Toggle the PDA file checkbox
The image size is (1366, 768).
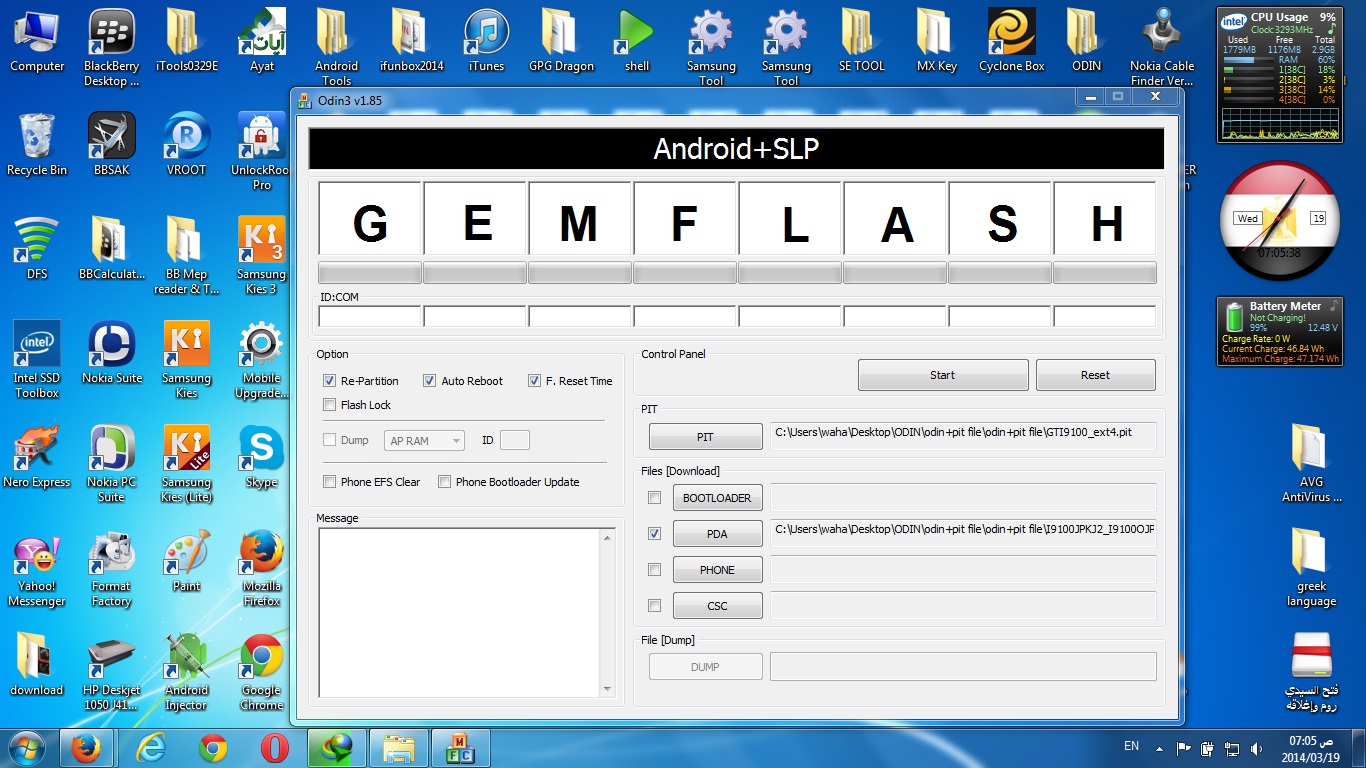[654, 534]
